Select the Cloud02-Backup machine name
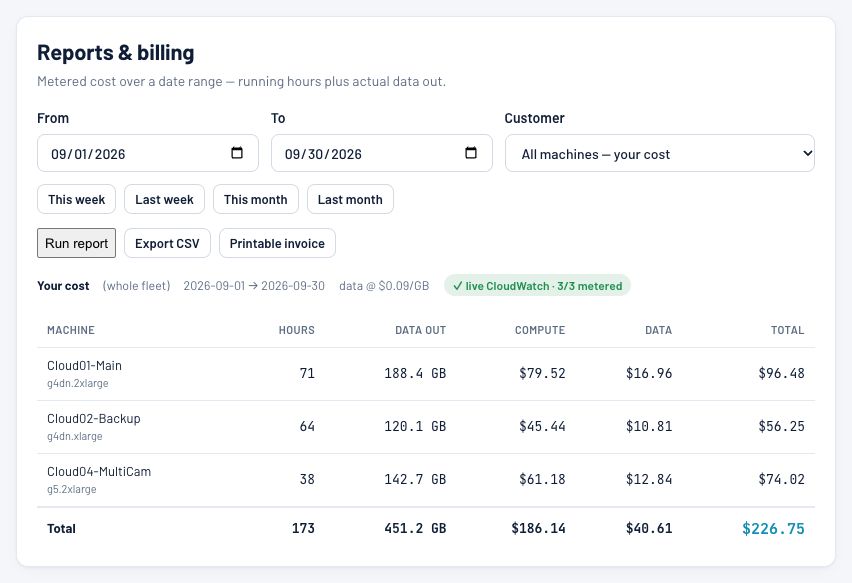The height and width of the screenshot is (583, 852). 93,418
